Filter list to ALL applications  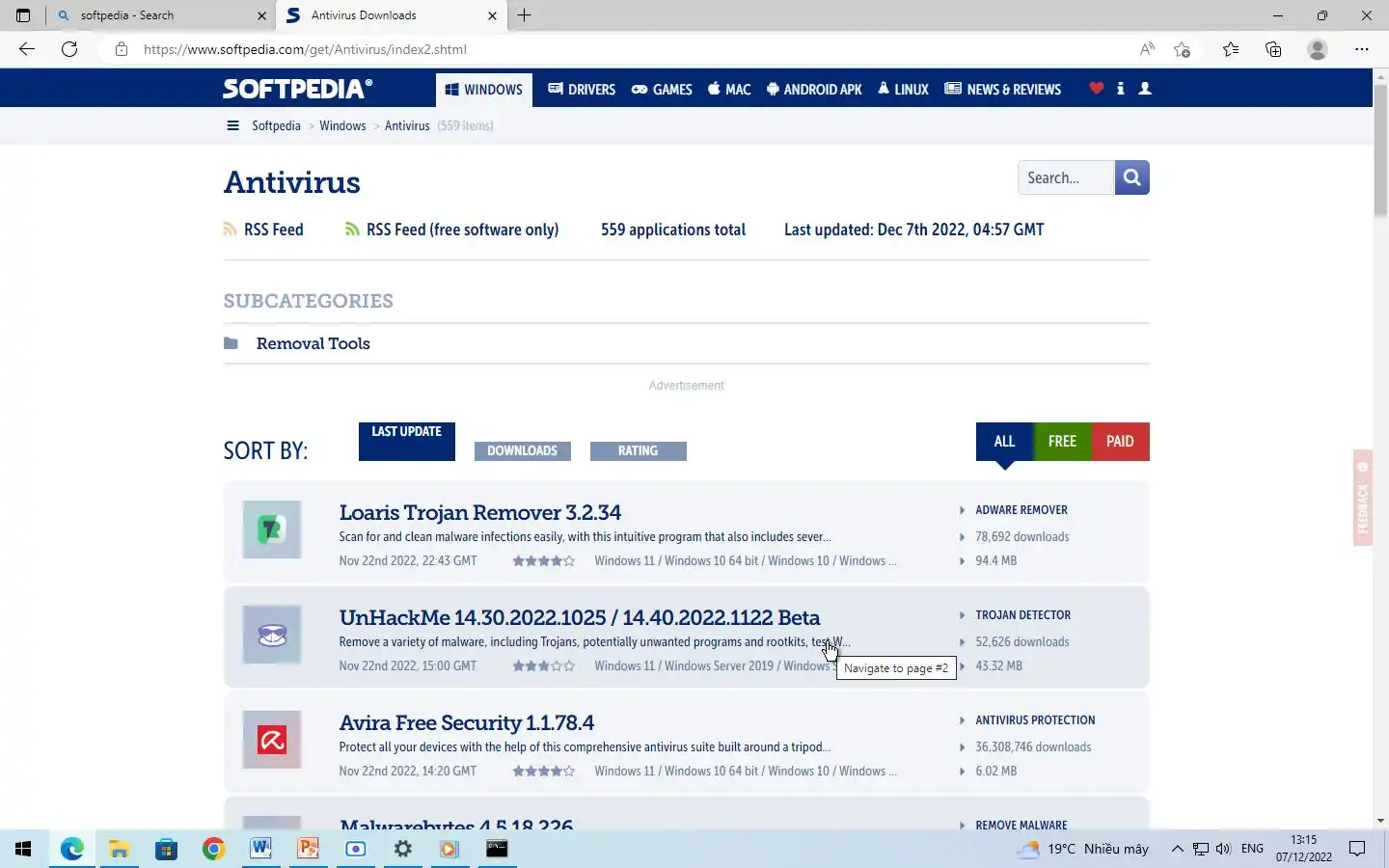[1004, 441]
